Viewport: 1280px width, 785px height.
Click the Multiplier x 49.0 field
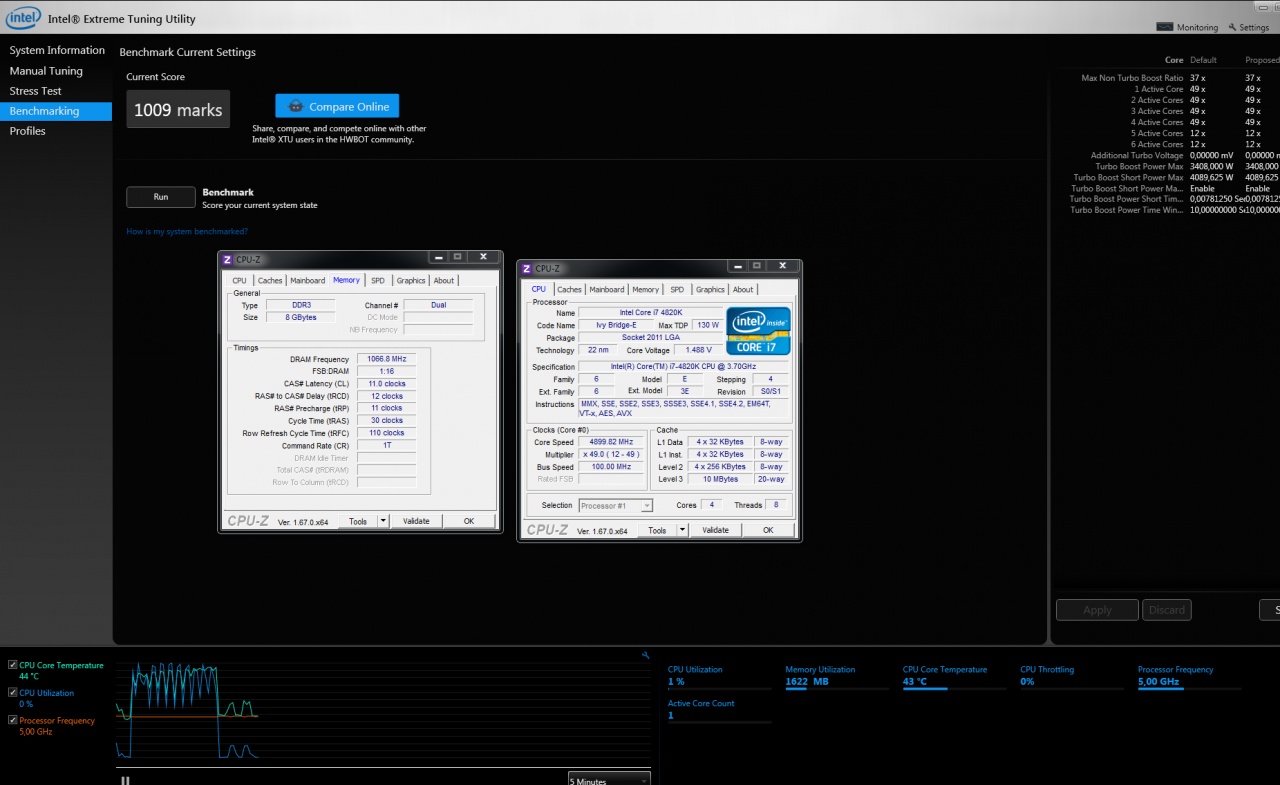point(612,454)
